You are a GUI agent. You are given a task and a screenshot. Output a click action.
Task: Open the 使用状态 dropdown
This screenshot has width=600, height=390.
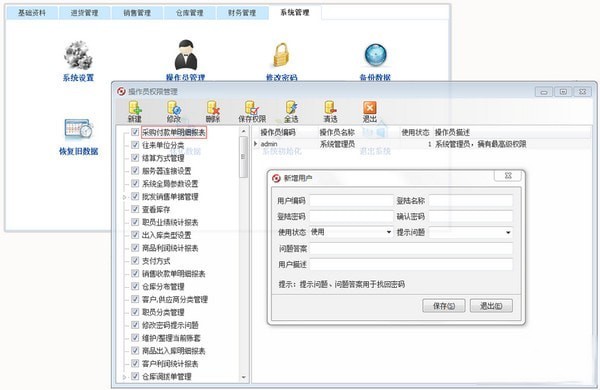389,232
